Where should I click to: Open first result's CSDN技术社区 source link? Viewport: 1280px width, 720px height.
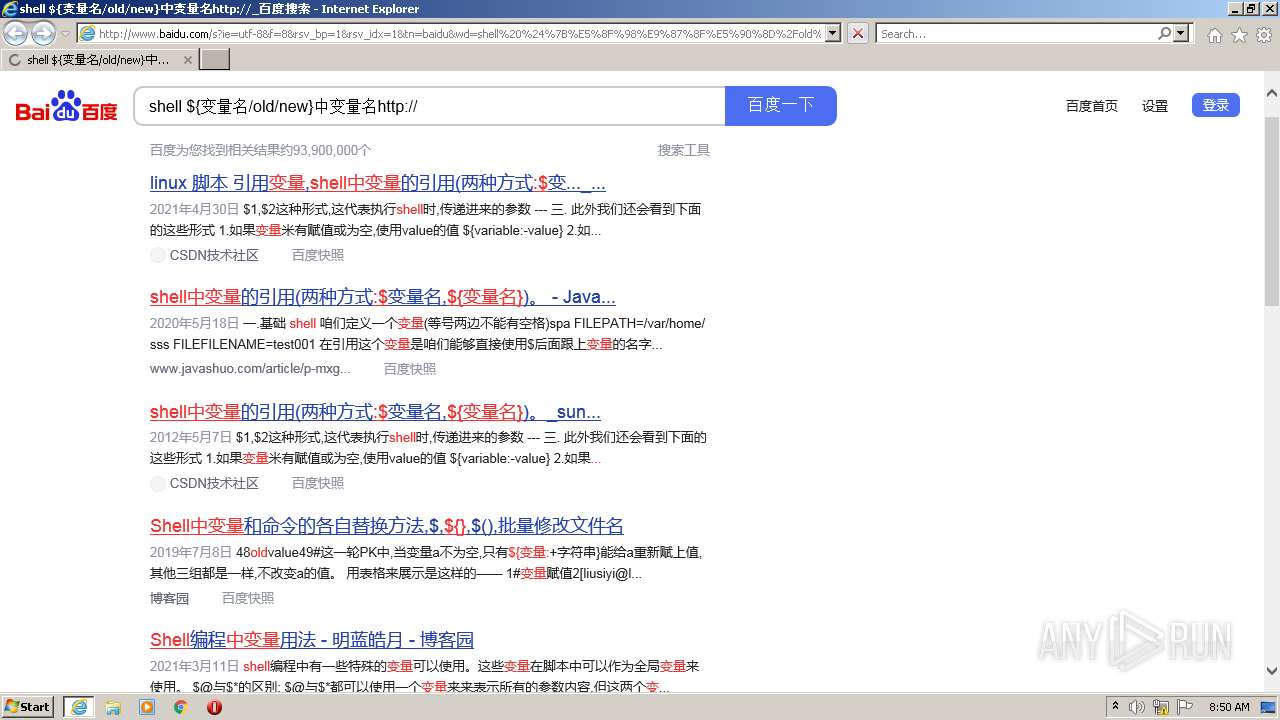click(x=214, y=255)
